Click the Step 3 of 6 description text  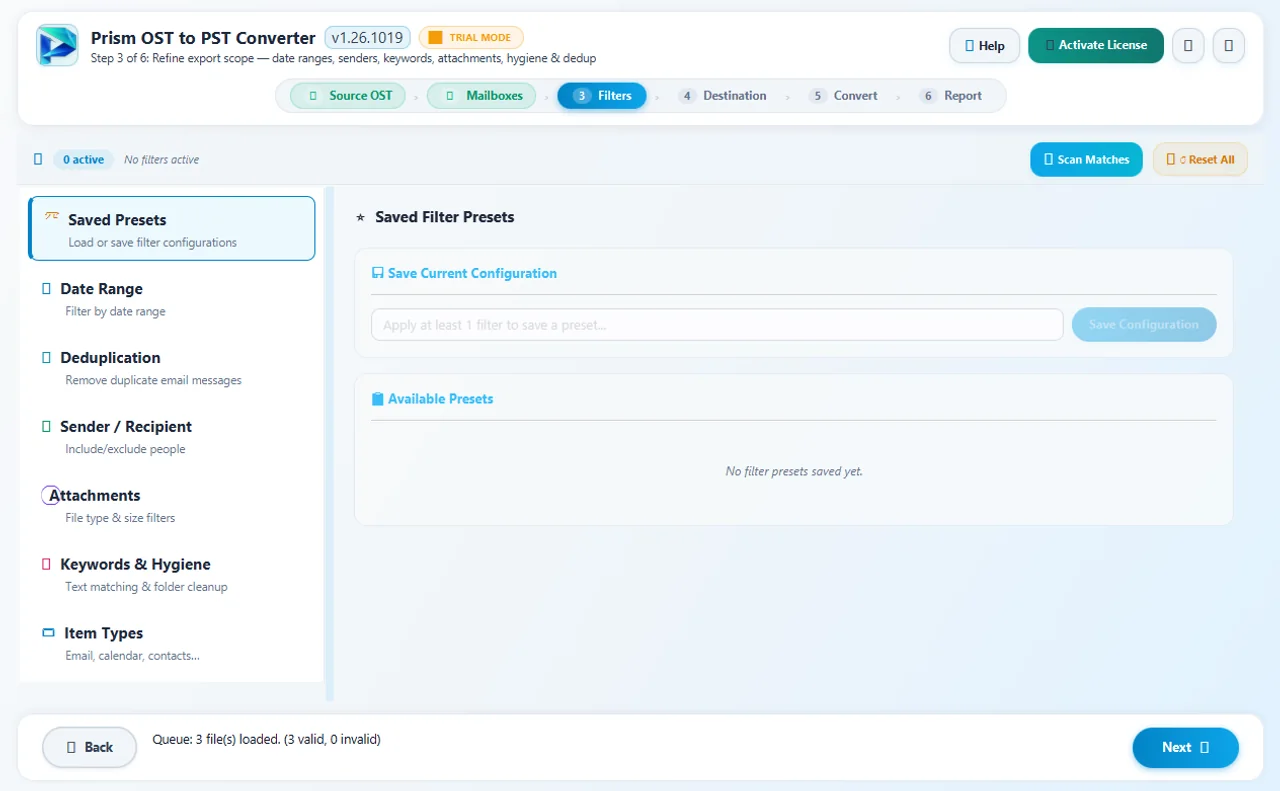pos(343,59)
